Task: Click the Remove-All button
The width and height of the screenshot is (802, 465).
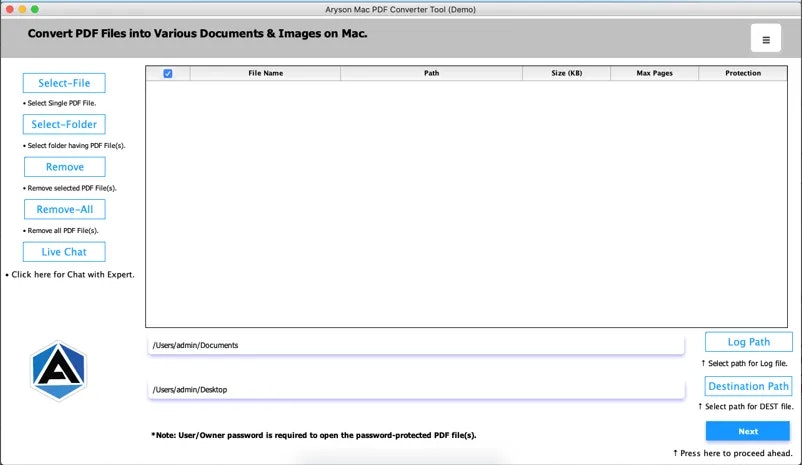Action: (64, 209)
